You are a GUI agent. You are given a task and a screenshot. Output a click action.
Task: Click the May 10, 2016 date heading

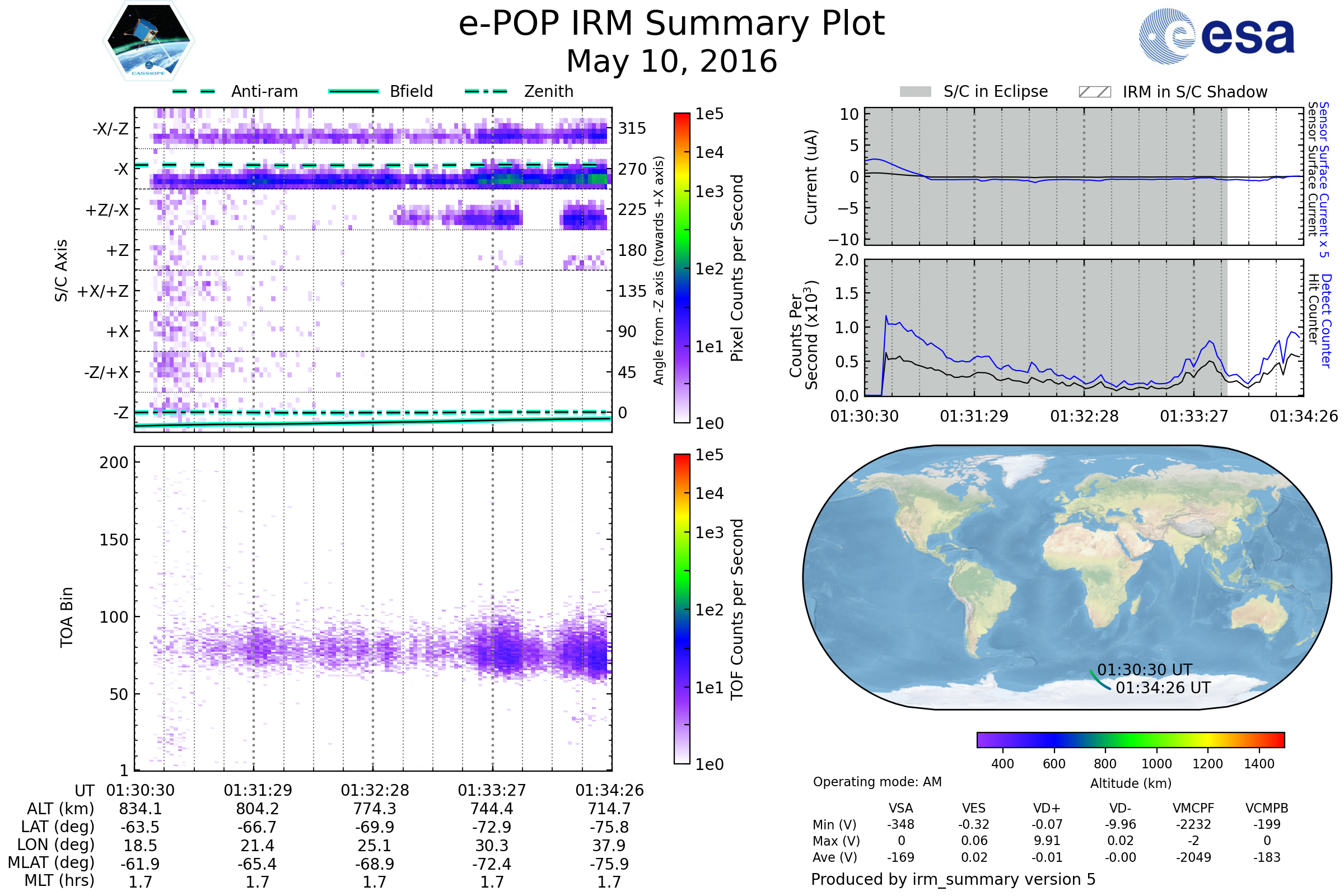point(671,62)
